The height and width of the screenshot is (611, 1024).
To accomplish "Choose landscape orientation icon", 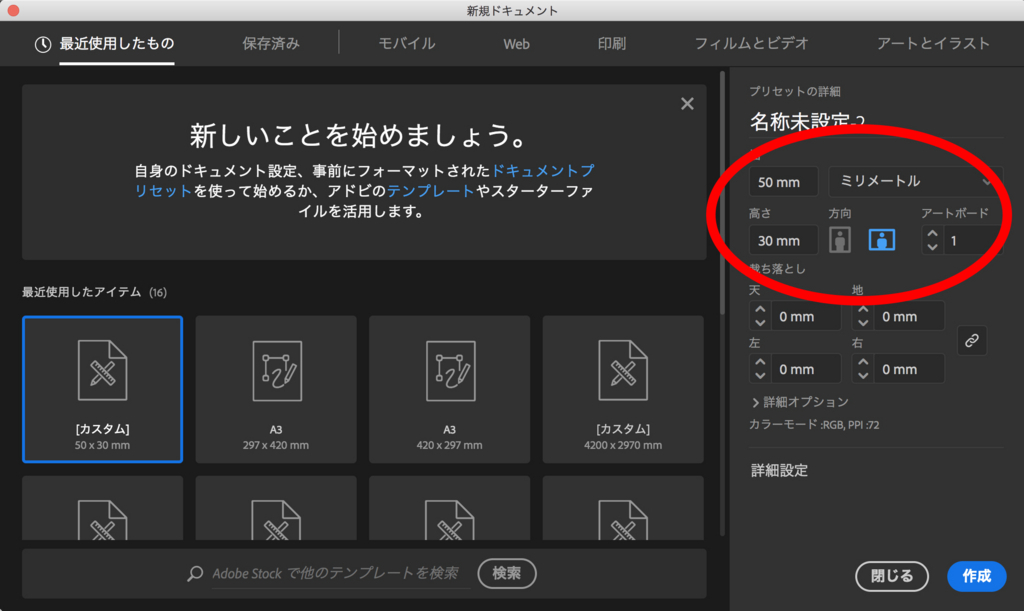I will [x=882, y=240].
